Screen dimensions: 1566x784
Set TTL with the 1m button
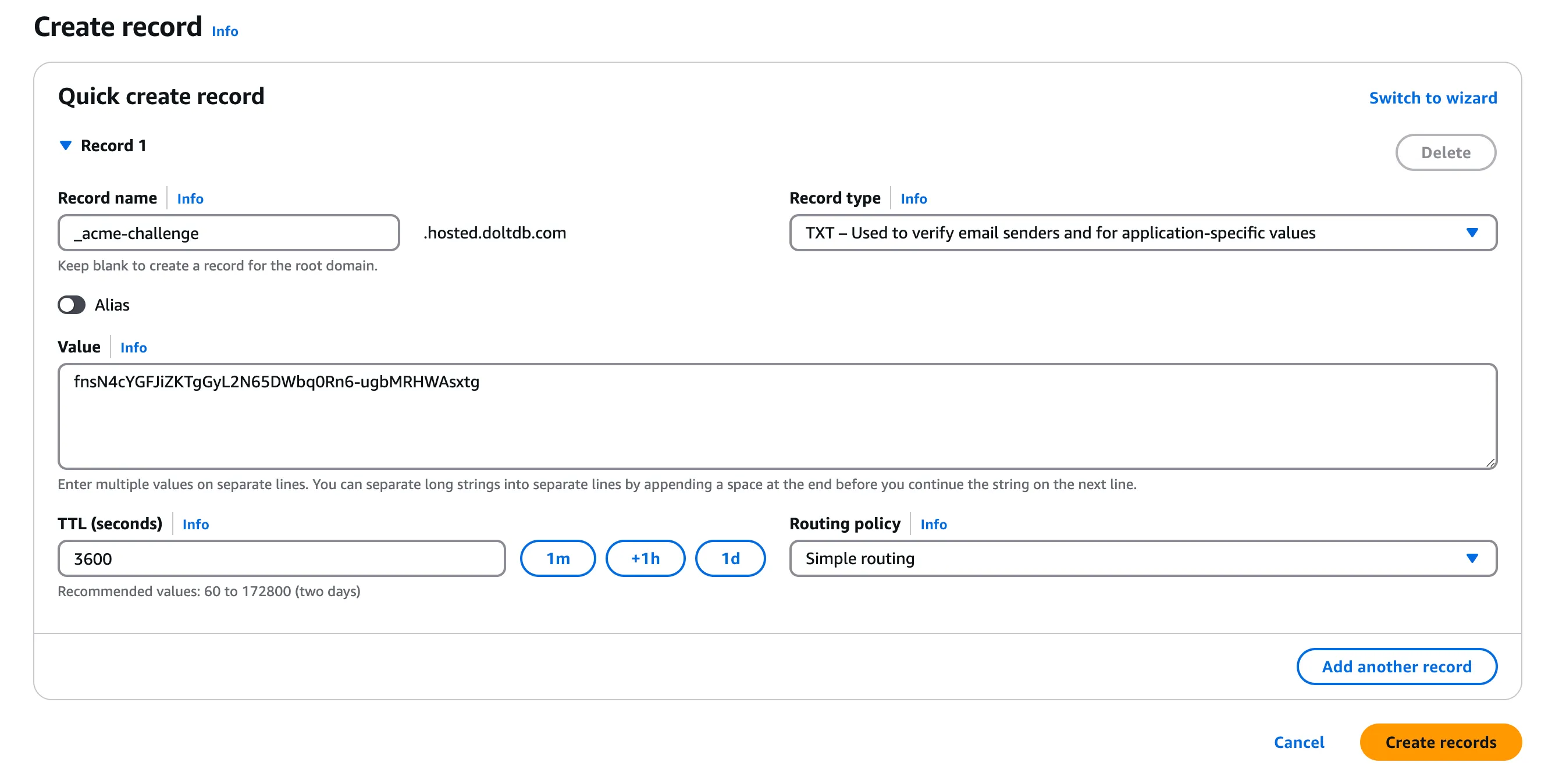click(557, 558)
